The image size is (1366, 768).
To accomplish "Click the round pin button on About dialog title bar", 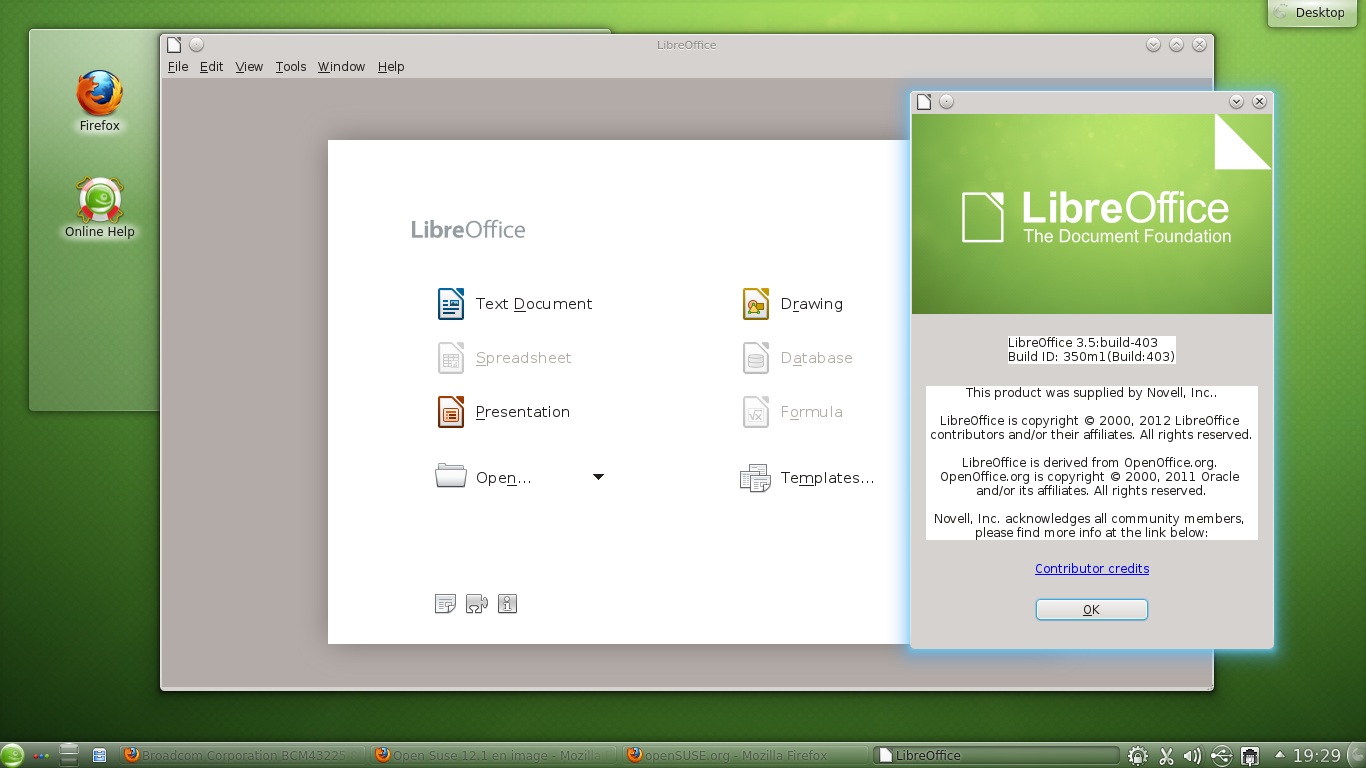I will point(946,101).
